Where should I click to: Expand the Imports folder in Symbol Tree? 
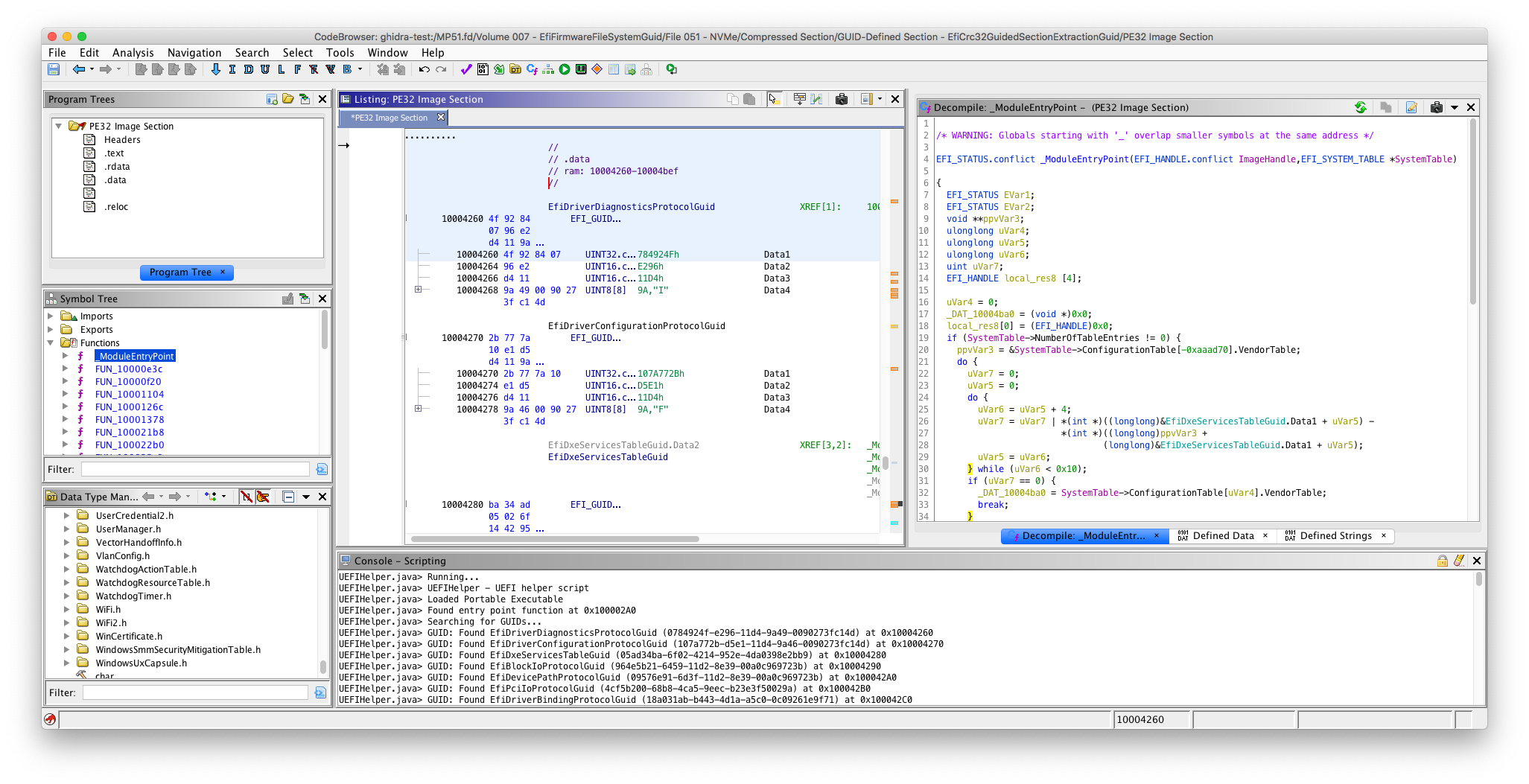point(51,316)
